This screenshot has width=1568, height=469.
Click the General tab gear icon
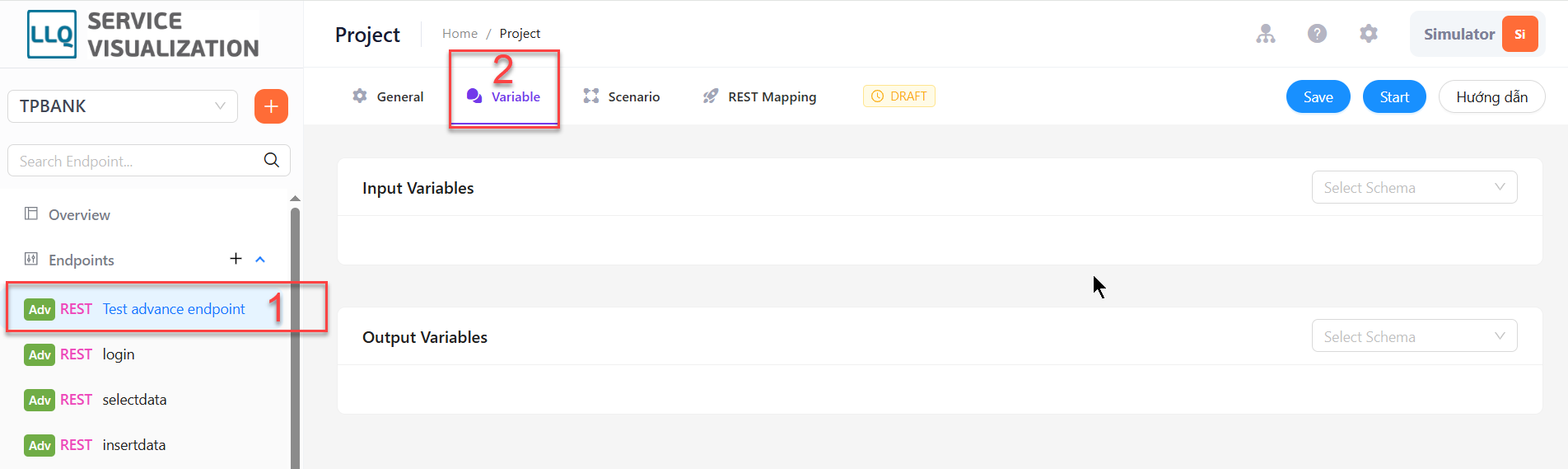tap(360, 96)
